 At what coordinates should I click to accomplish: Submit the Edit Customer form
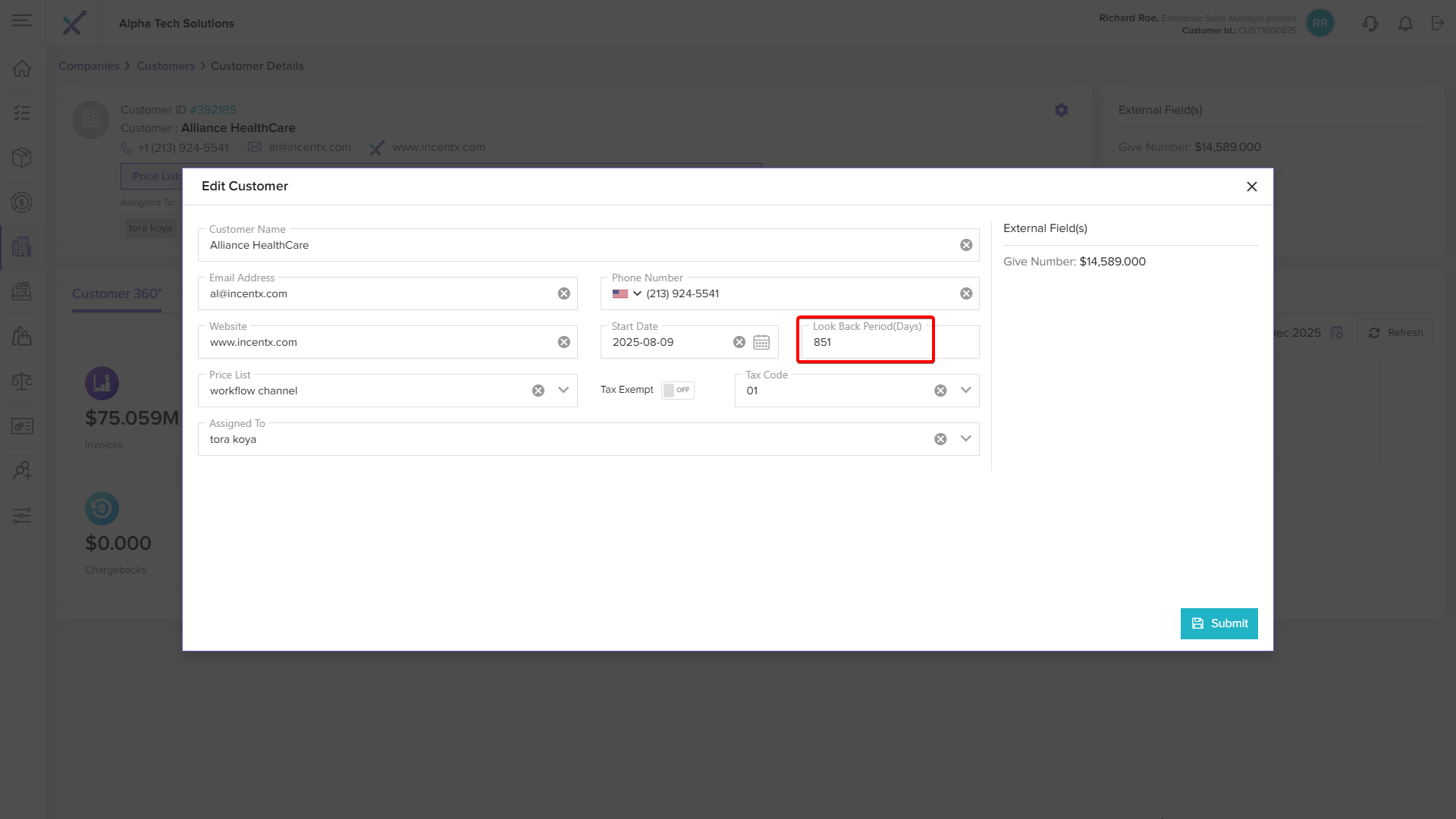point(1219,623)
